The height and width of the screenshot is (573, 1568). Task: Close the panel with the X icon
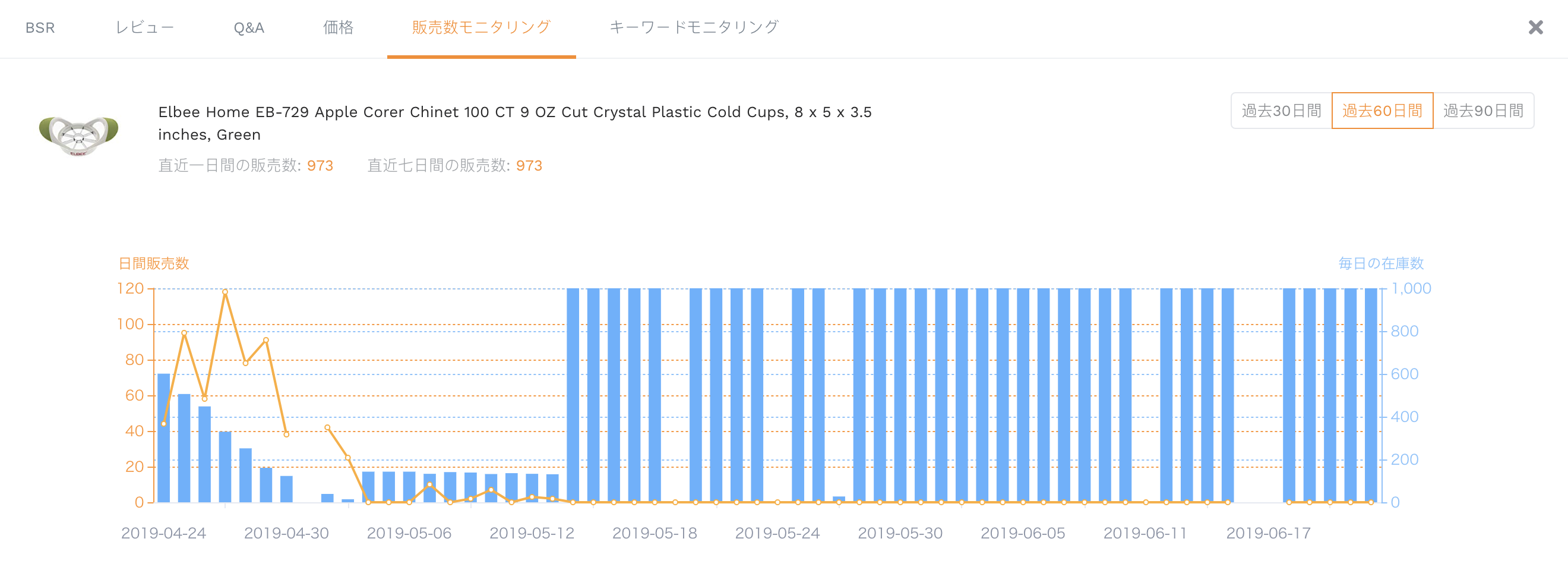(x=1535, y=27)
